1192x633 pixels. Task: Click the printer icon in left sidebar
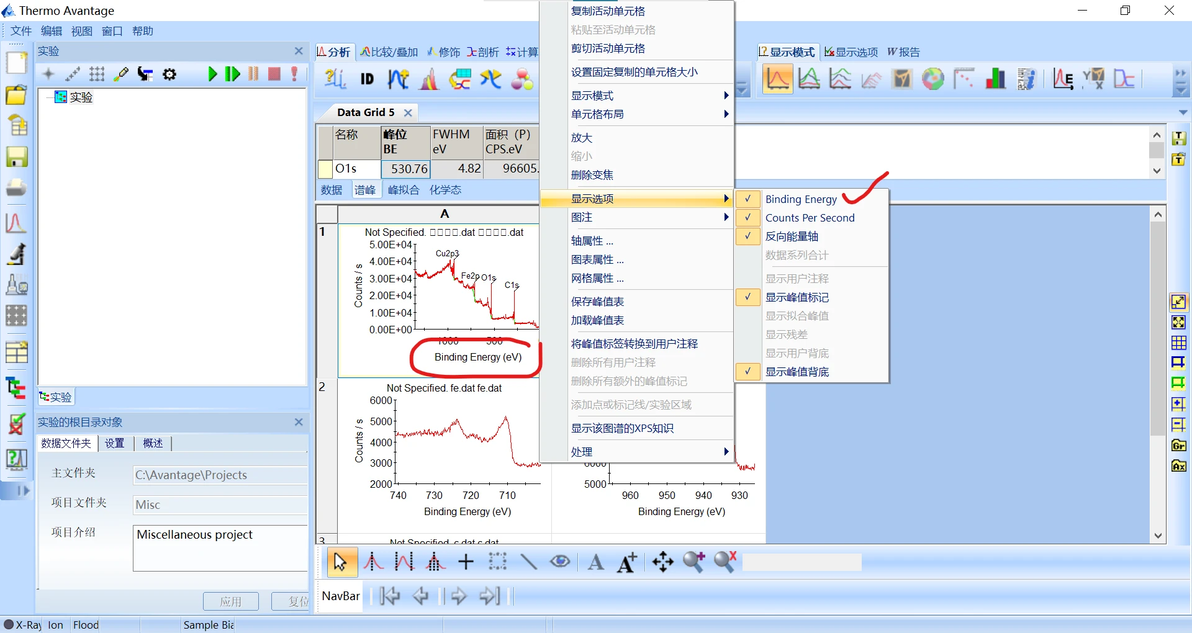[x=17, y=188]
